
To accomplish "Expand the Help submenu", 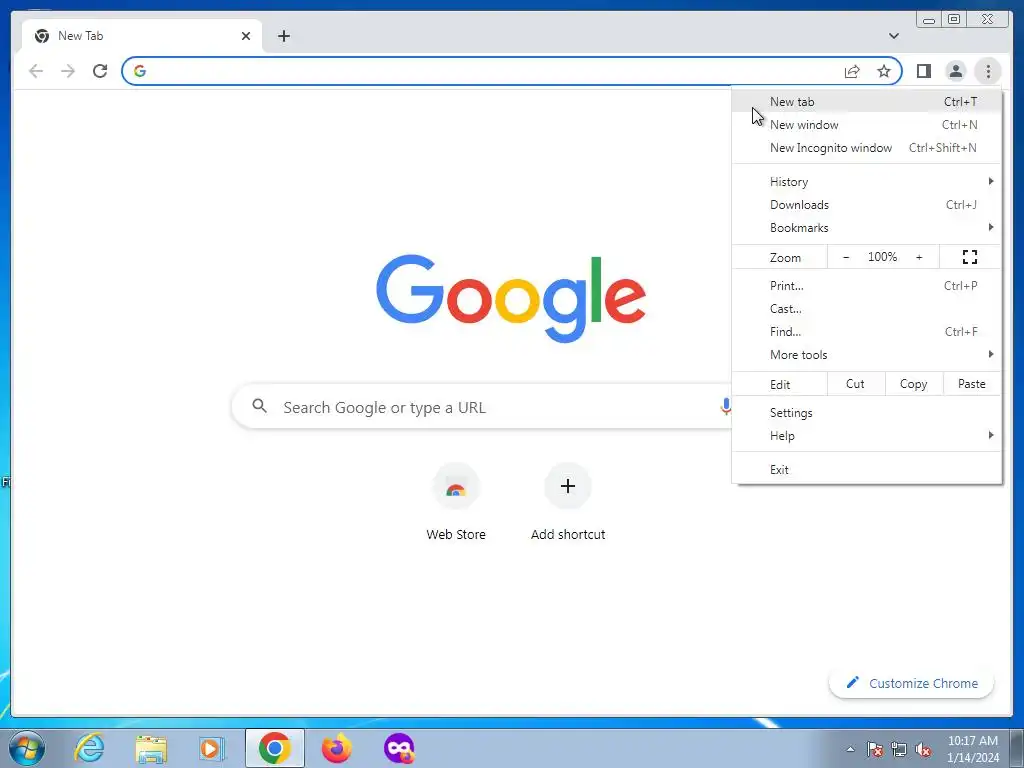I will pyautogui.click(x=867, y=436).
